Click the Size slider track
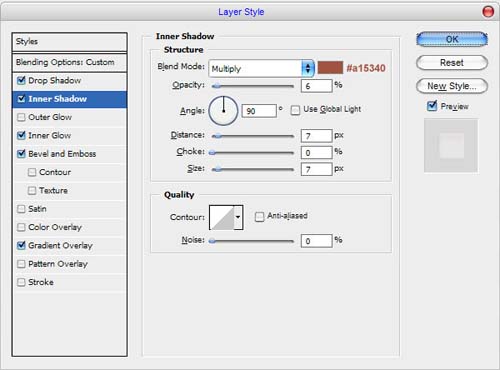 pos(253,170)
